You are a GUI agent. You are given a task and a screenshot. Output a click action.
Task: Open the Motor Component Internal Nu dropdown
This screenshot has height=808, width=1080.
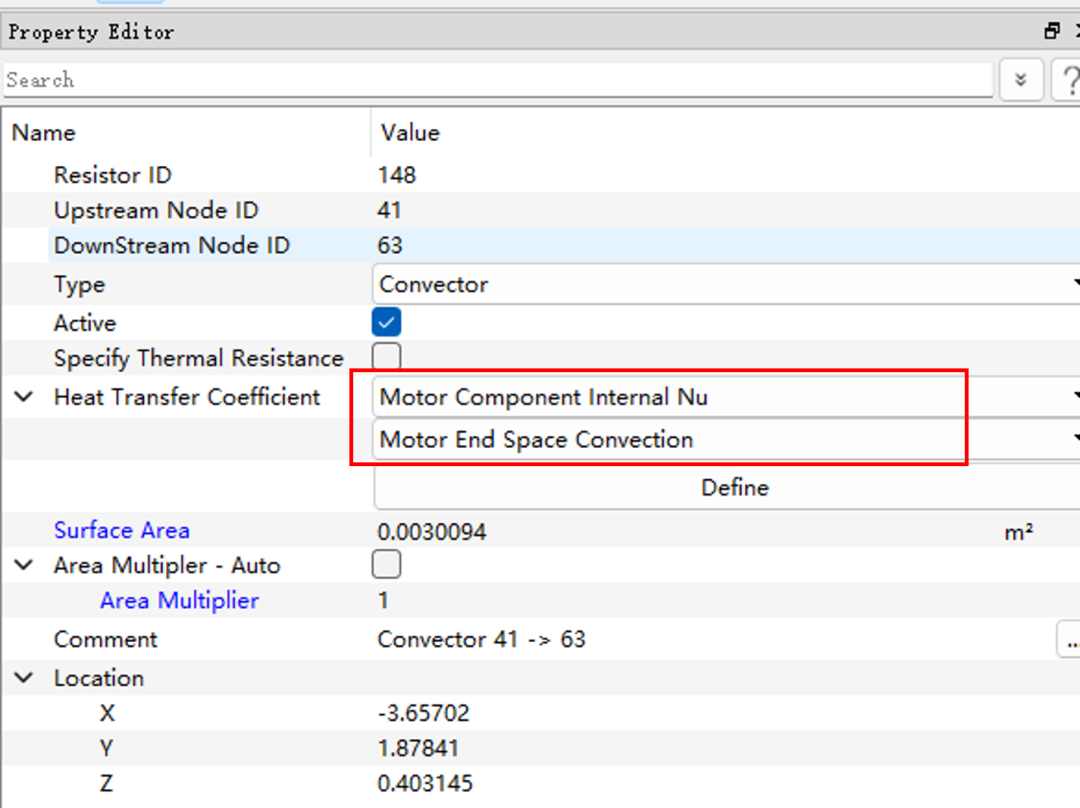coord(726,397)
